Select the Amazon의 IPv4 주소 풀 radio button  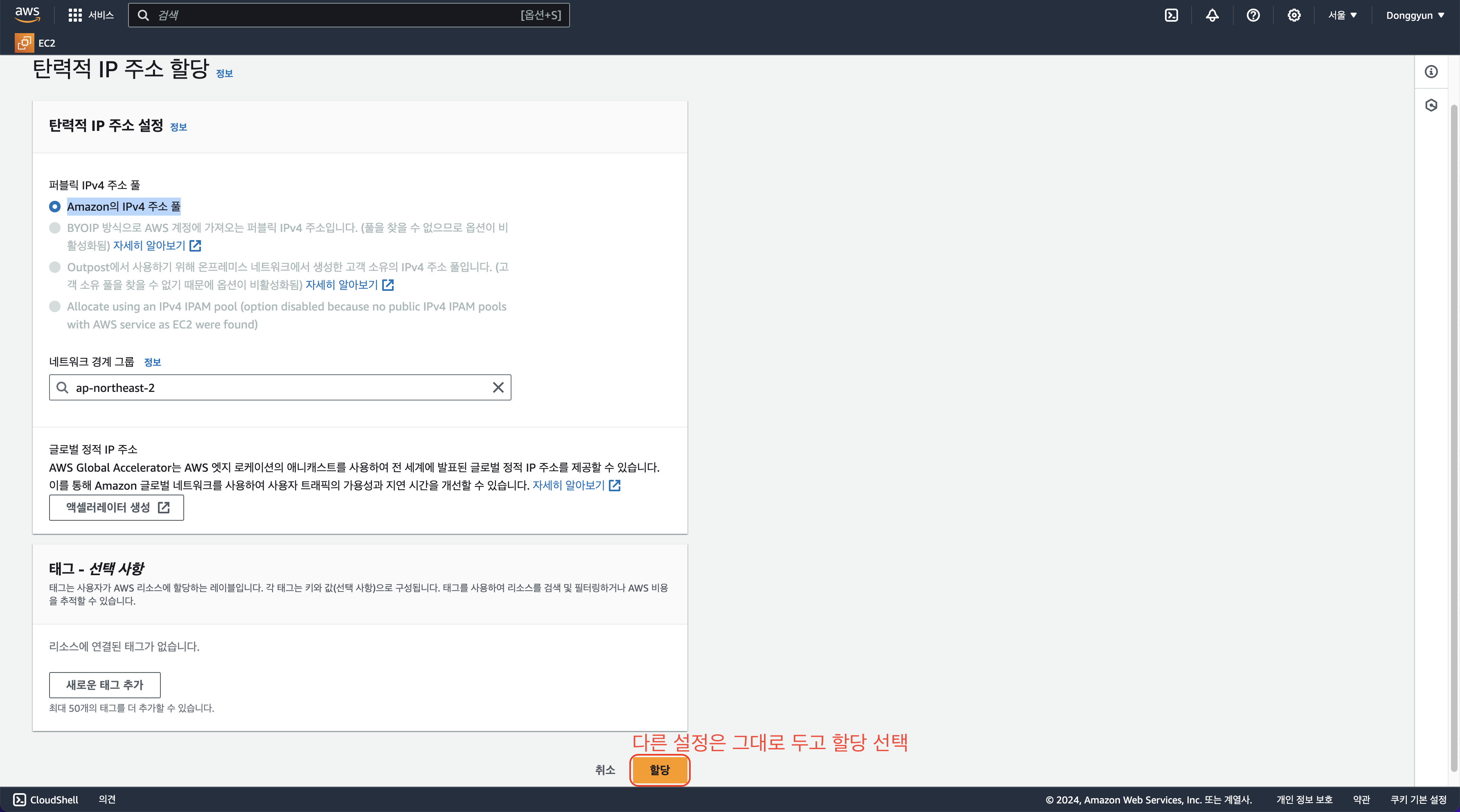point(55,207)
